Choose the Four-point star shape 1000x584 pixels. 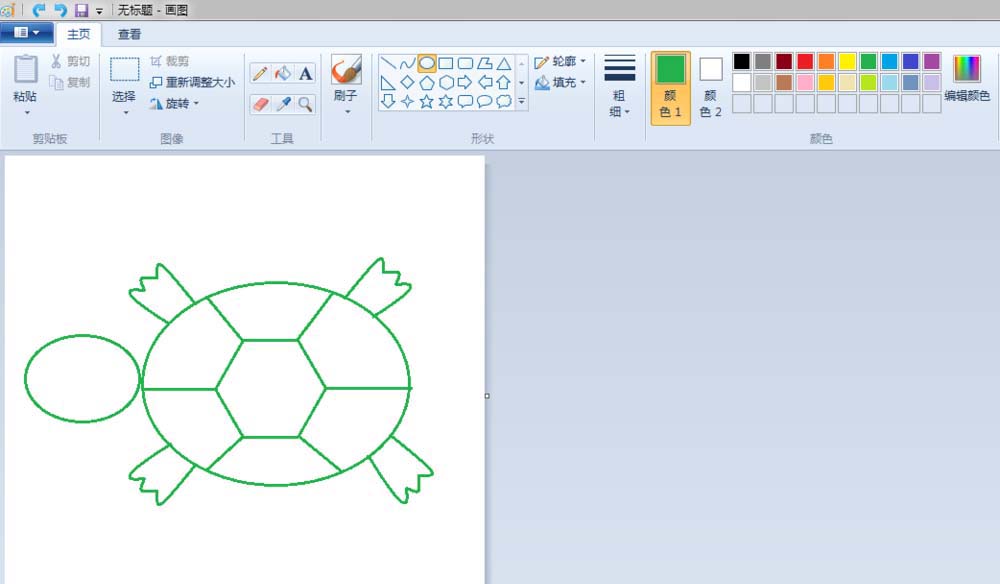point(407,101)
